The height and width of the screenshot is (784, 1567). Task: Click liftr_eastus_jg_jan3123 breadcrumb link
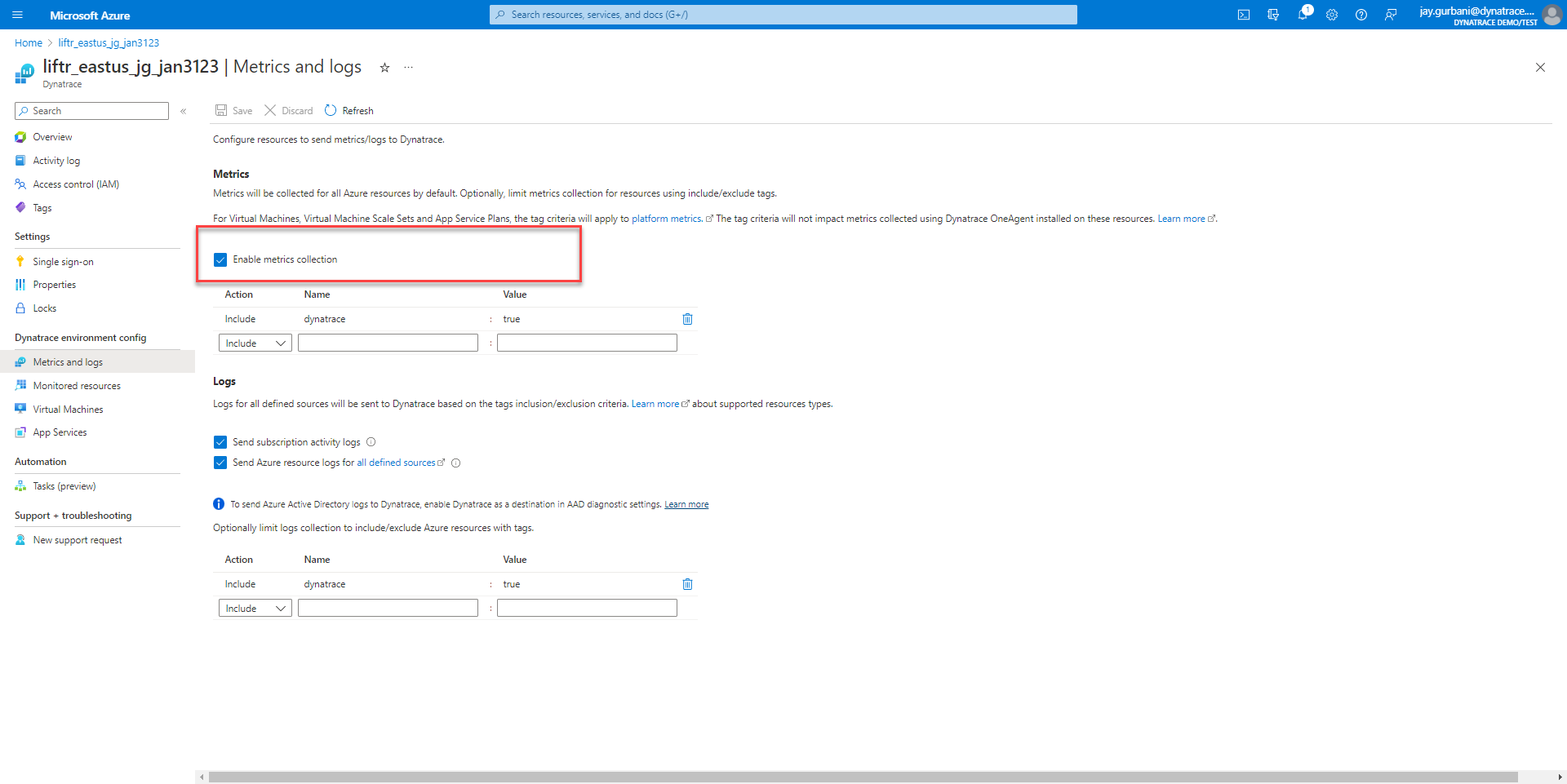point(109,43)
